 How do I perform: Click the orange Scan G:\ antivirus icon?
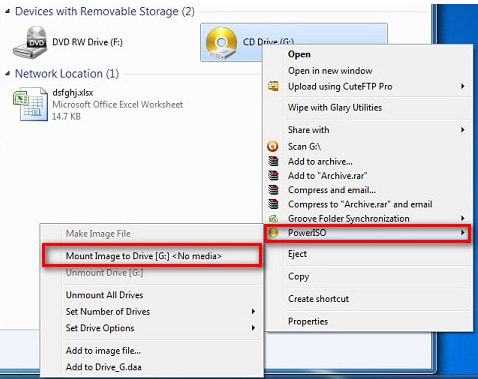coord(273,146)
